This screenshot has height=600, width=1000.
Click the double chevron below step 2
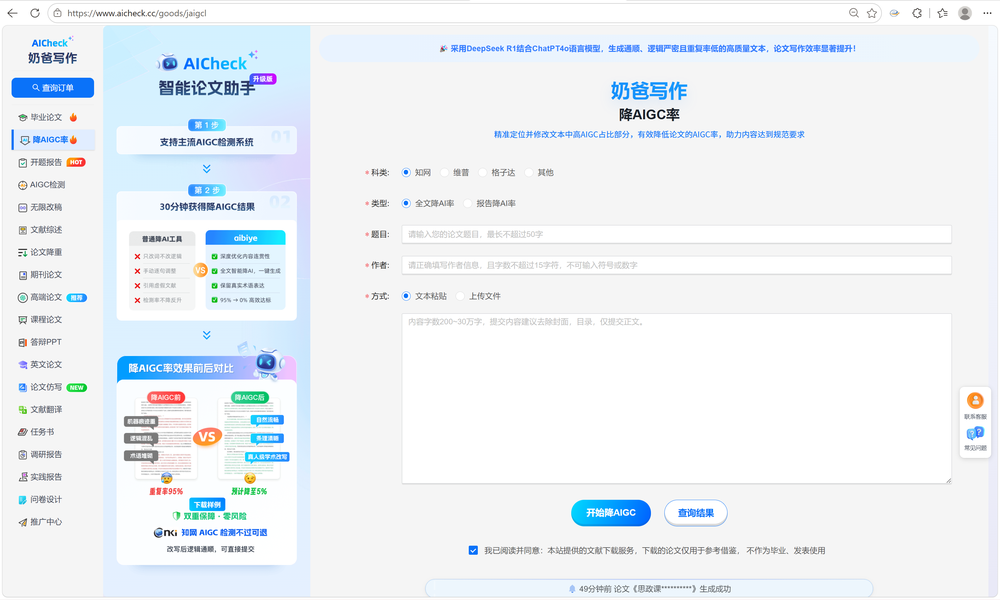207,335
